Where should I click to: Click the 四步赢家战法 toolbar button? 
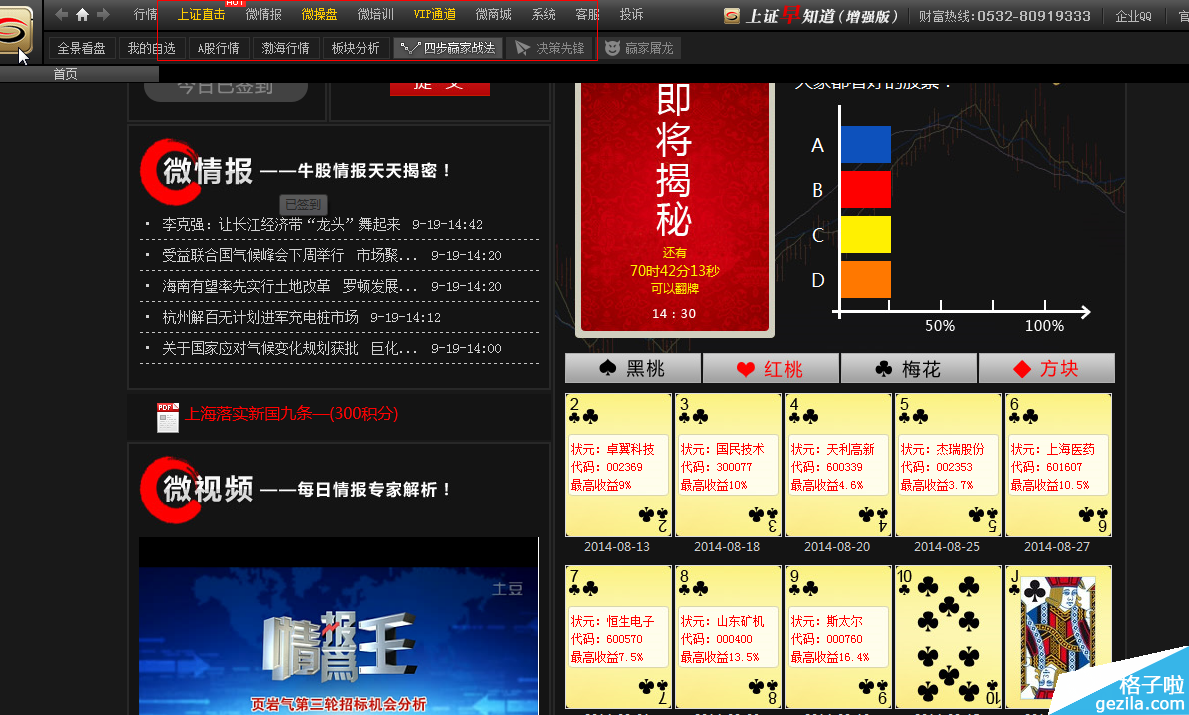tap(448, 48)
